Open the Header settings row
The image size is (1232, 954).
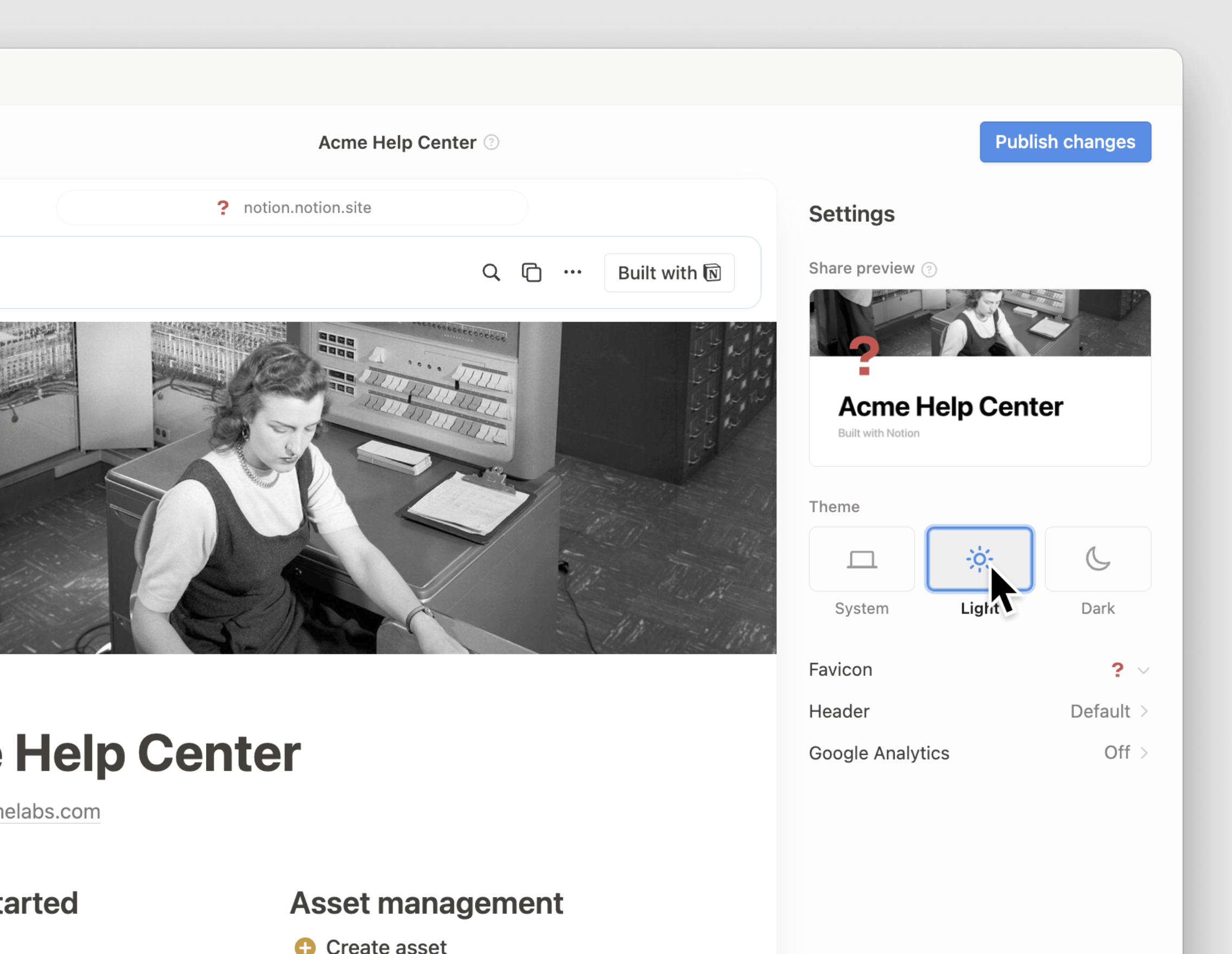[980, 711]
